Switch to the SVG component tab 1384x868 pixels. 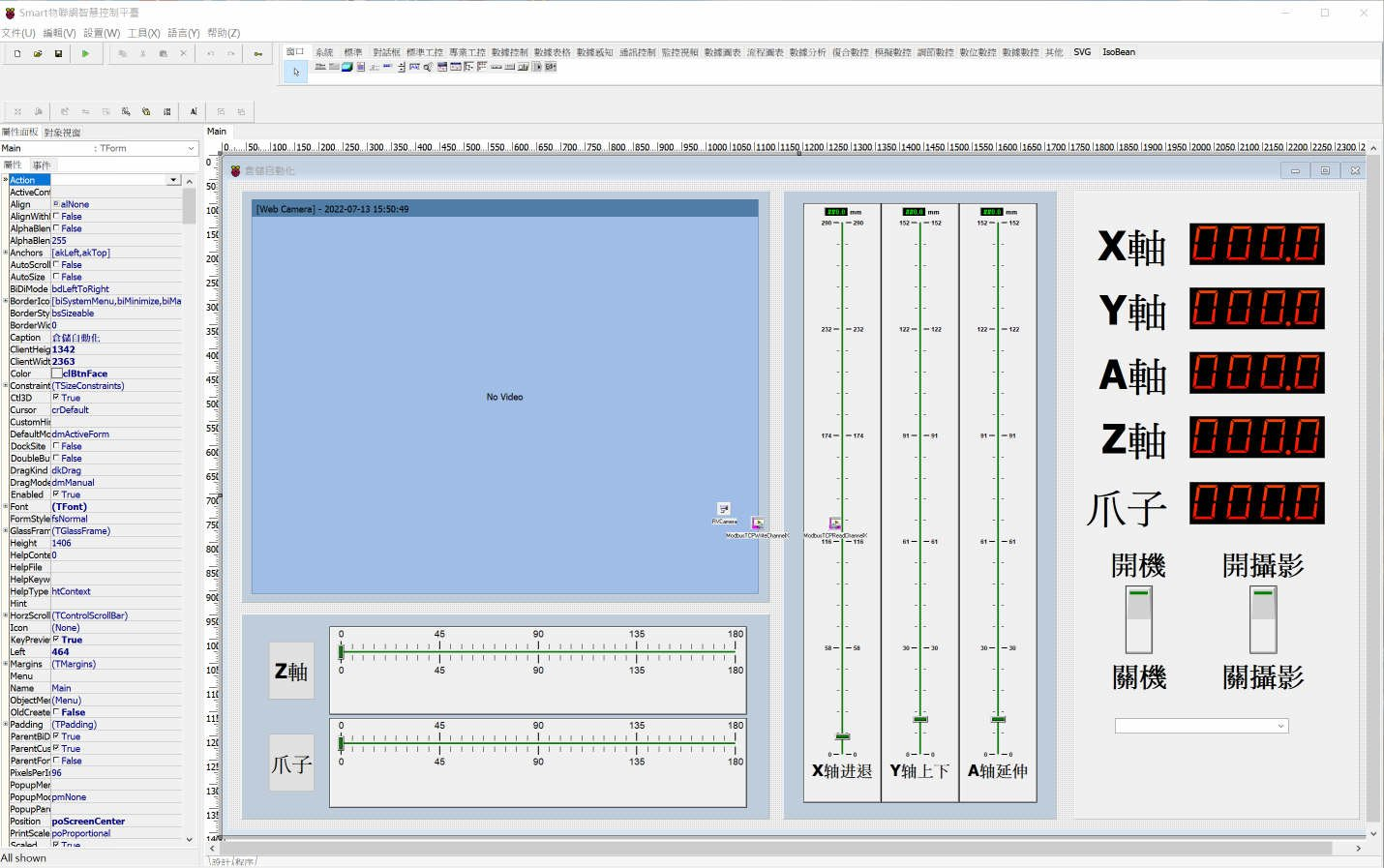tap(1082, 52)
